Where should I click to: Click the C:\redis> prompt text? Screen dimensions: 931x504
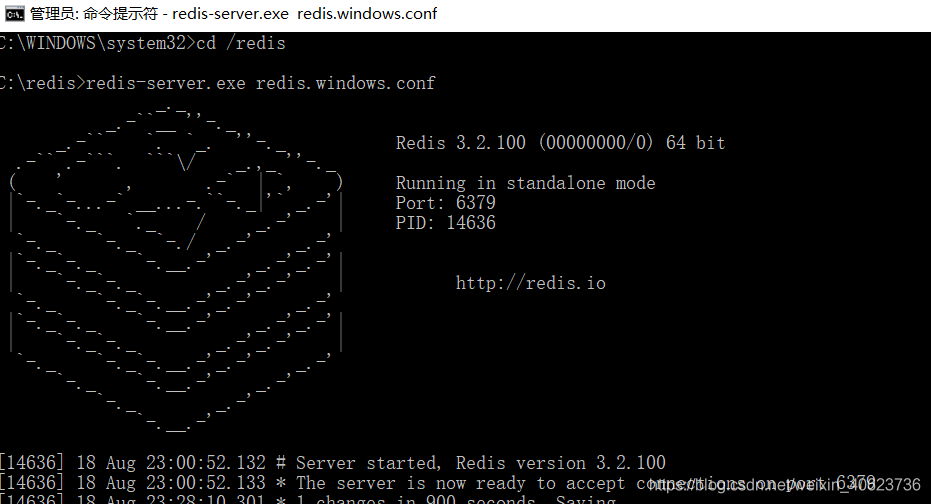(x=42, y=83)
